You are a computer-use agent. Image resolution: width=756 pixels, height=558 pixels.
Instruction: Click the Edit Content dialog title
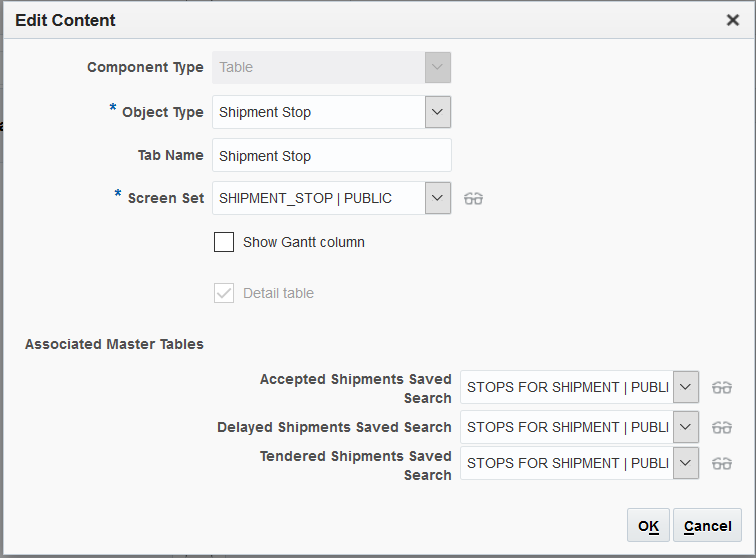point(65,20)
